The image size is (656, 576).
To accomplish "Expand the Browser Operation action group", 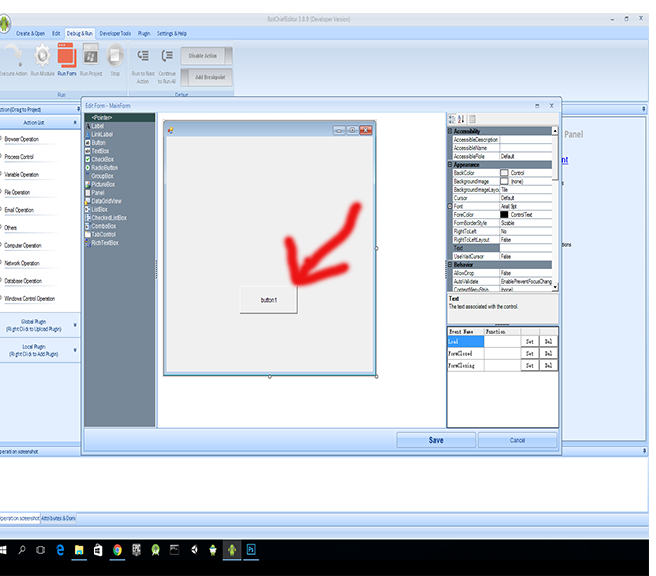I will click(22, 139).
